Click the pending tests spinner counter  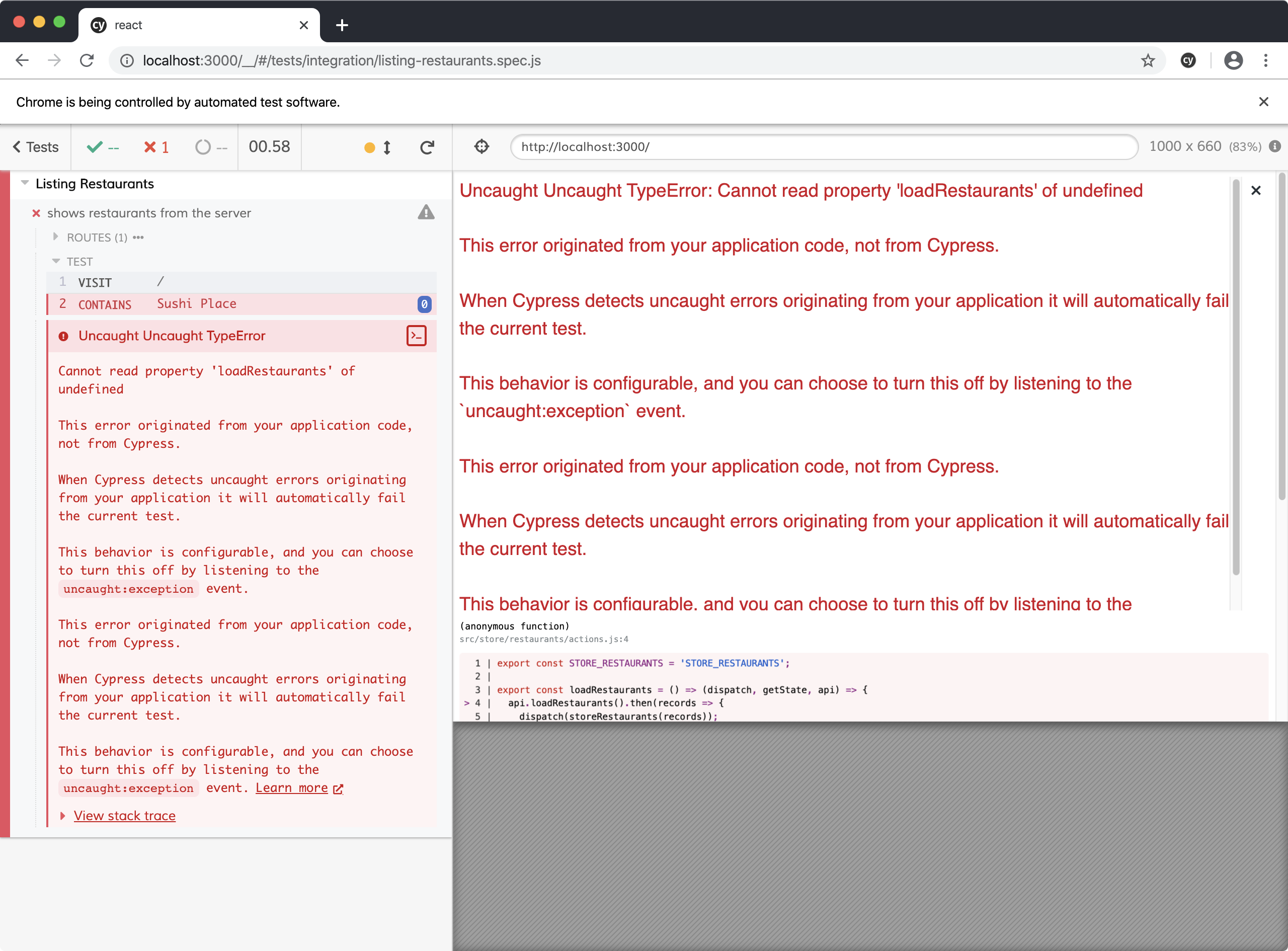pos(211,147)
